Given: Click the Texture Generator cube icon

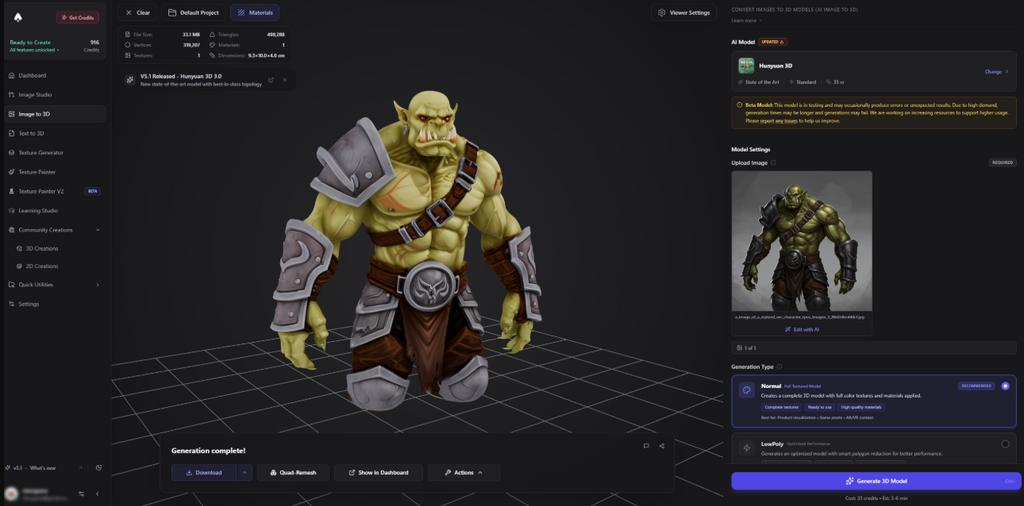Looking at the screenshot, I should pos(12,153).
